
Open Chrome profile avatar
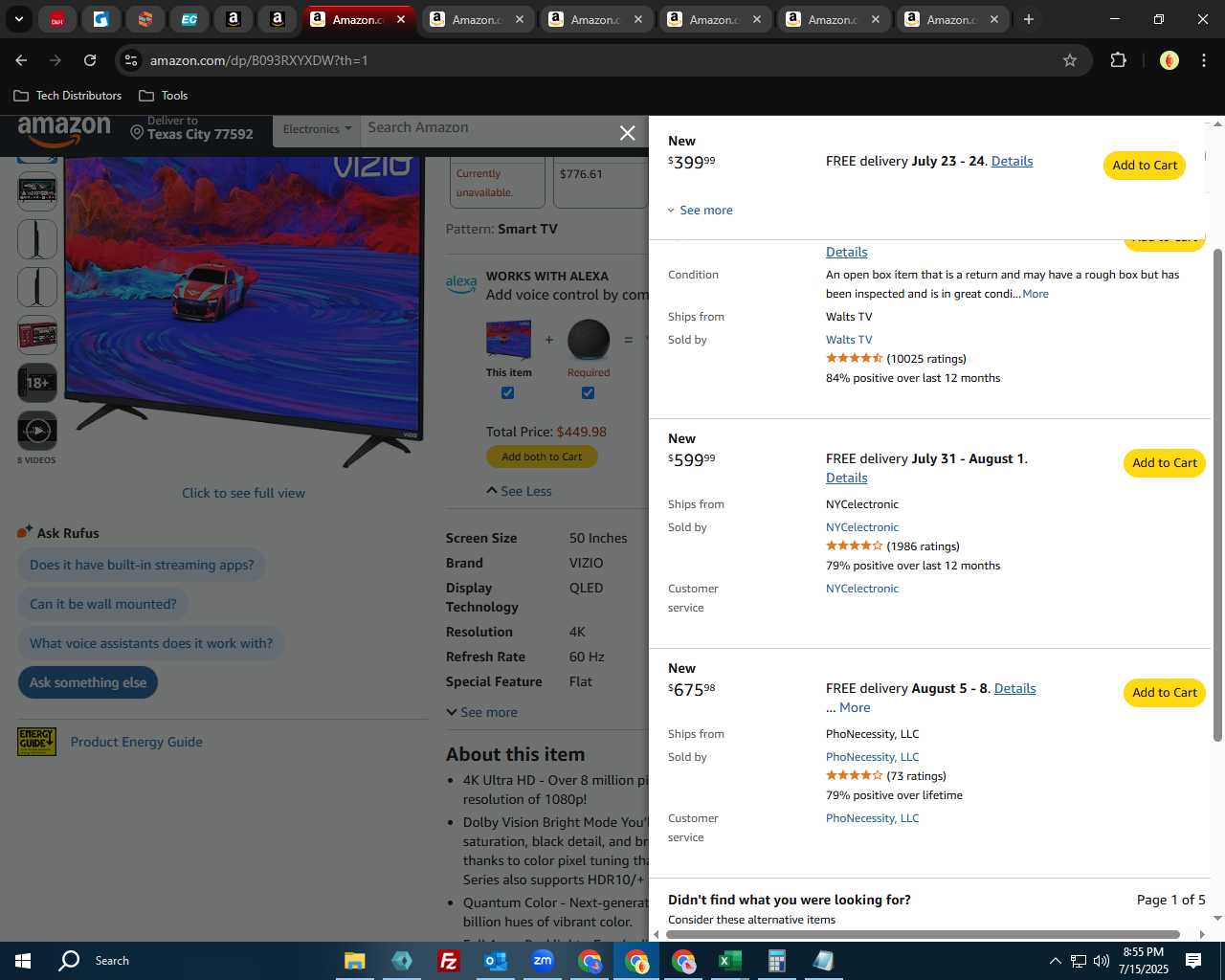coord(1169,60)
